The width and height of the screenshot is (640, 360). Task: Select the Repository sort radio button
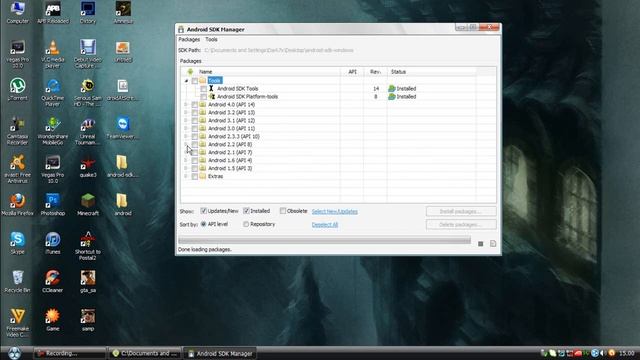pyautogui.click(x=246, y=224)
